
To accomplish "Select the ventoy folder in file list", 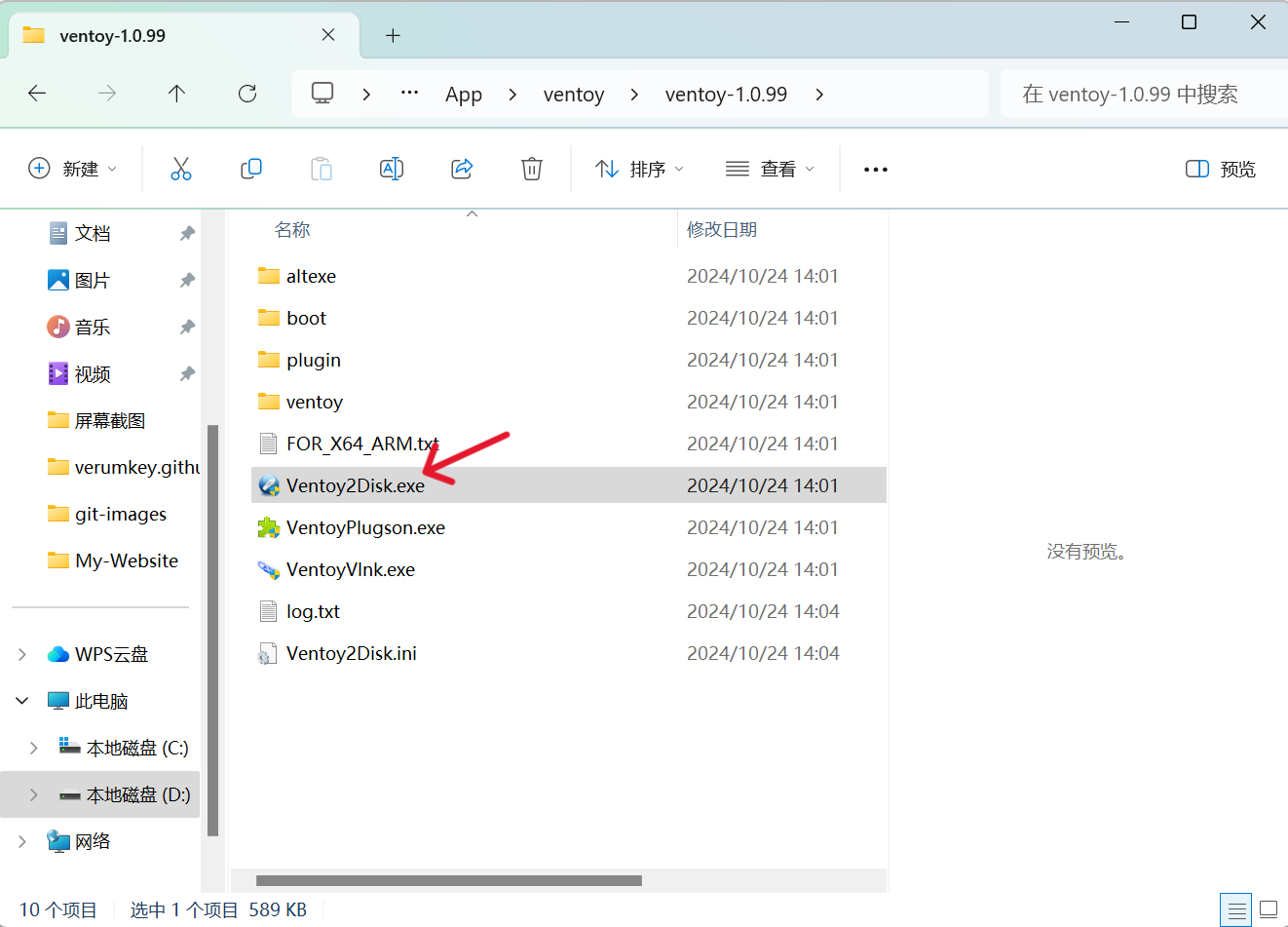I will point(569,402).
